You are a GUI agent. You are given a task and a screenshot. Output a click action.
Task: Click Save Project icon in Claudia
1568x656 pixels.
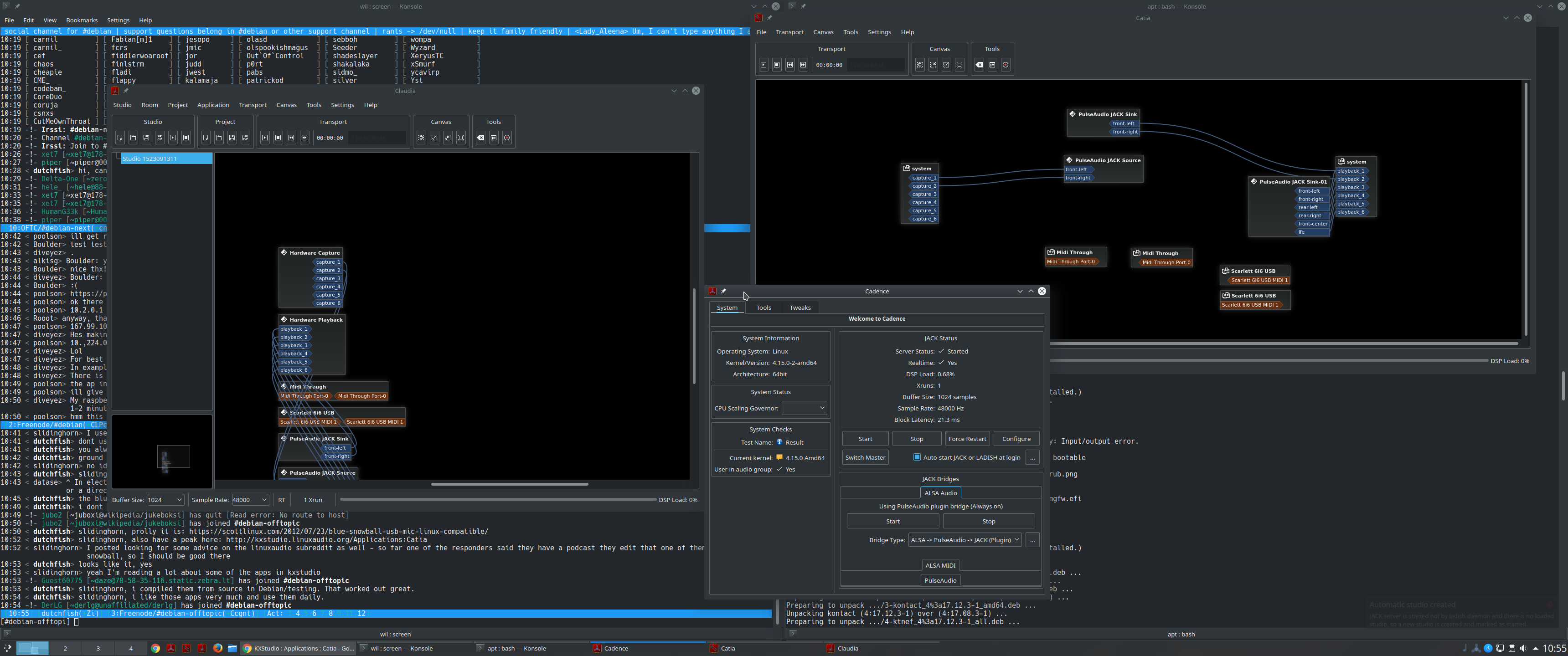(x=232, y=138)
